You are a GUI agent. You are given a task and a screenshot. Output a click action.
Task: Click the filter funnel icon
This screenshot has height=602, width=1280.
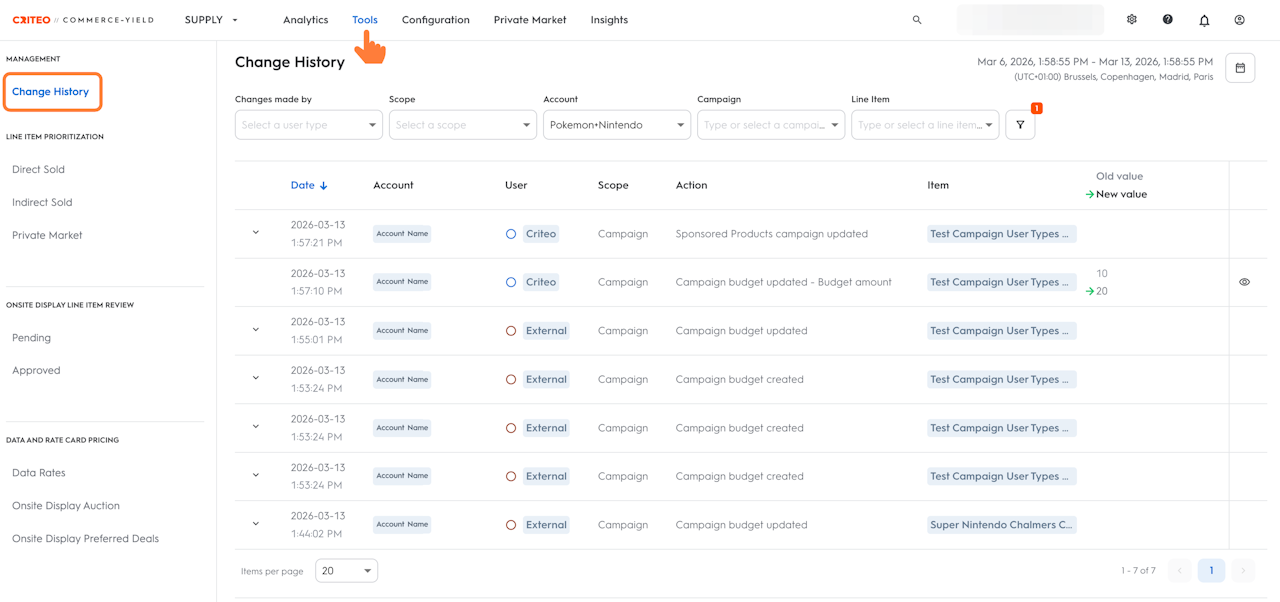1020,125
